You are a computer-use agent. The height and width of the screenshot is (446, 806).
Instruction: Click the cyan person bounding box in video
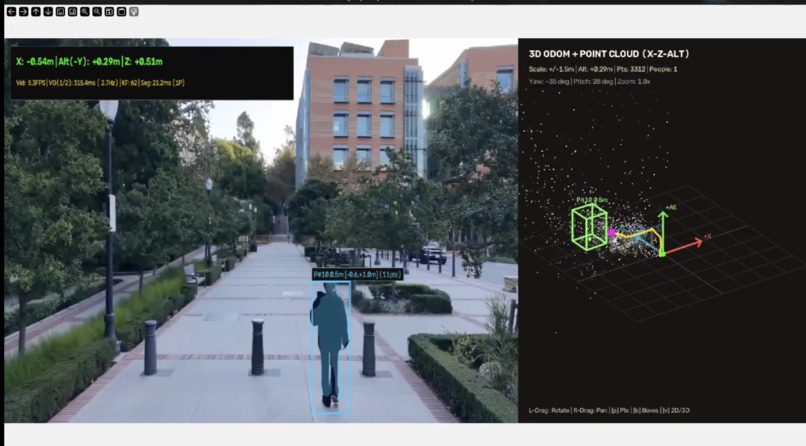331,347
